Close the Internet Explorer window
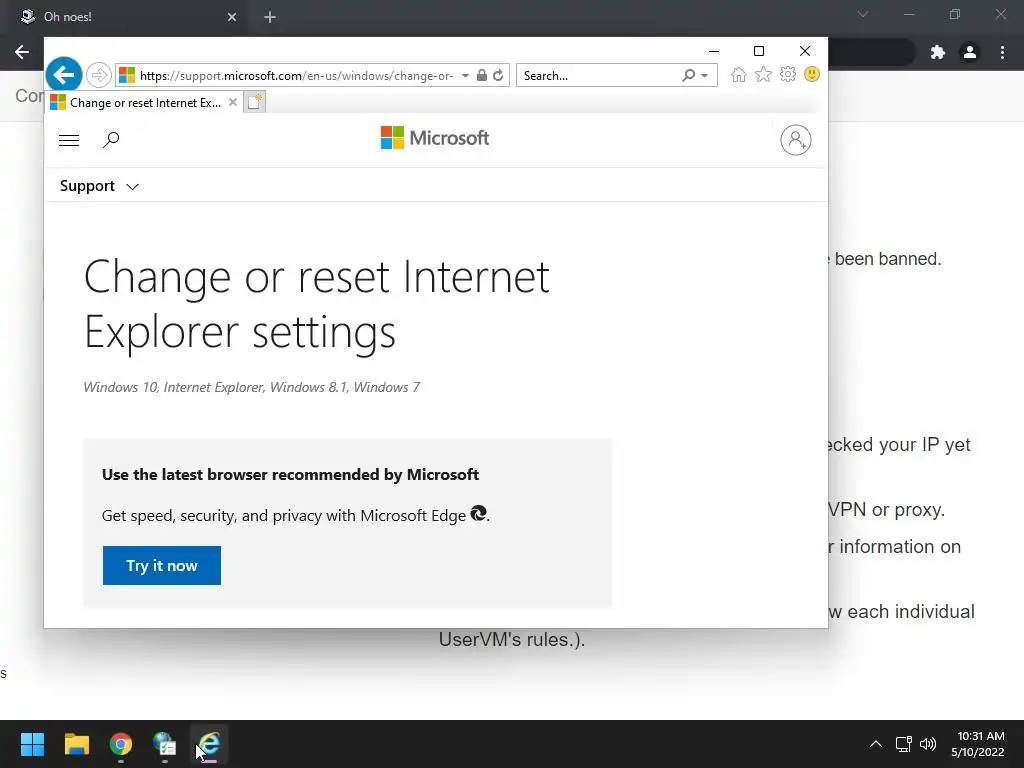Screen dimensions: 1024x768 pyautogui.click(x=805, y=51)
